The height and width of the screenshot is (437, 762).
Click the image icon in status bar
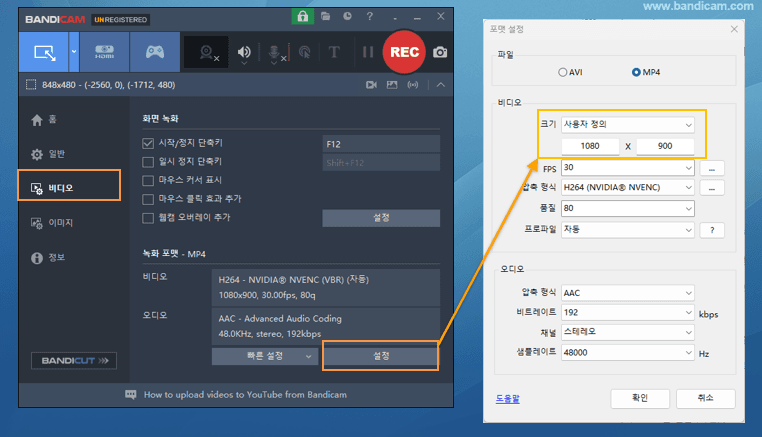tap(392, 85)
